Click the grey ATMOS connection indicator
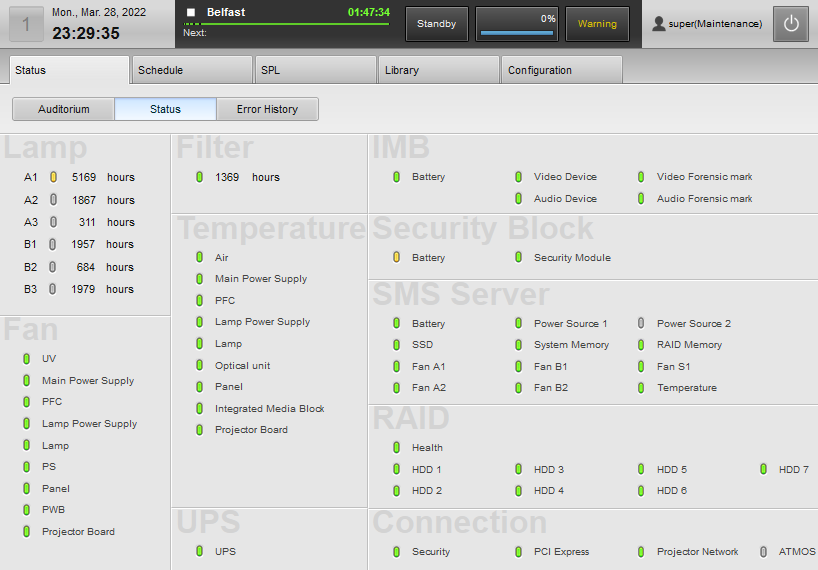 pos(763,552)
